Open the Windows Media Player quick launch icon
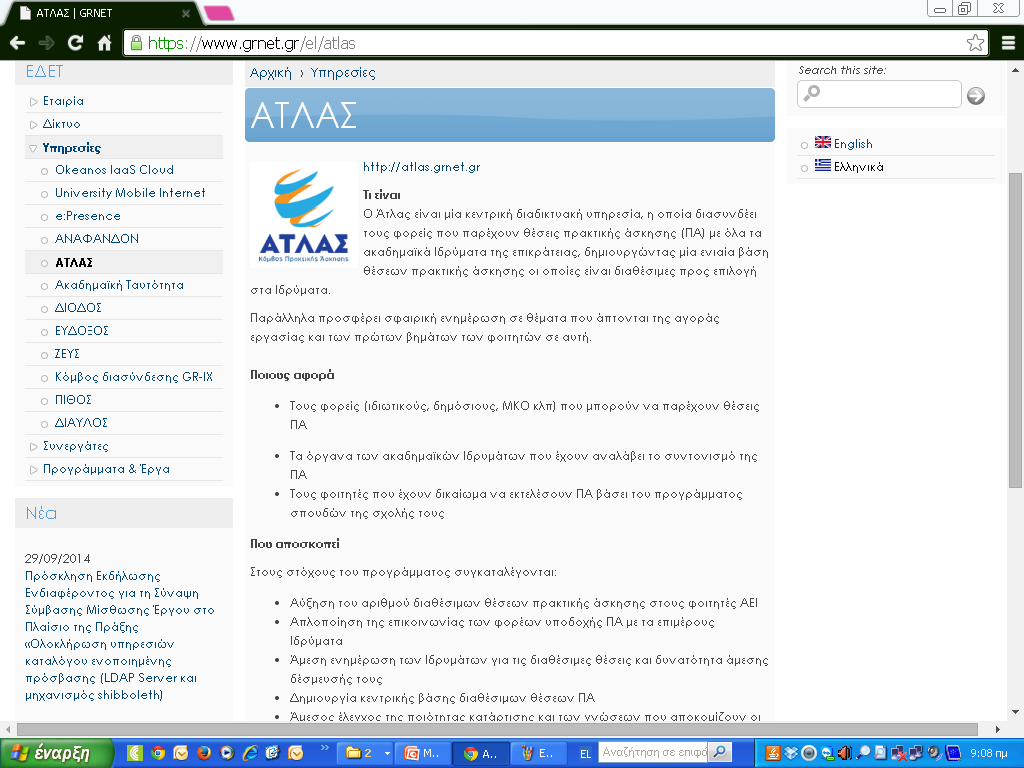This screenshot has height=768, width=1024. [227, 753]
